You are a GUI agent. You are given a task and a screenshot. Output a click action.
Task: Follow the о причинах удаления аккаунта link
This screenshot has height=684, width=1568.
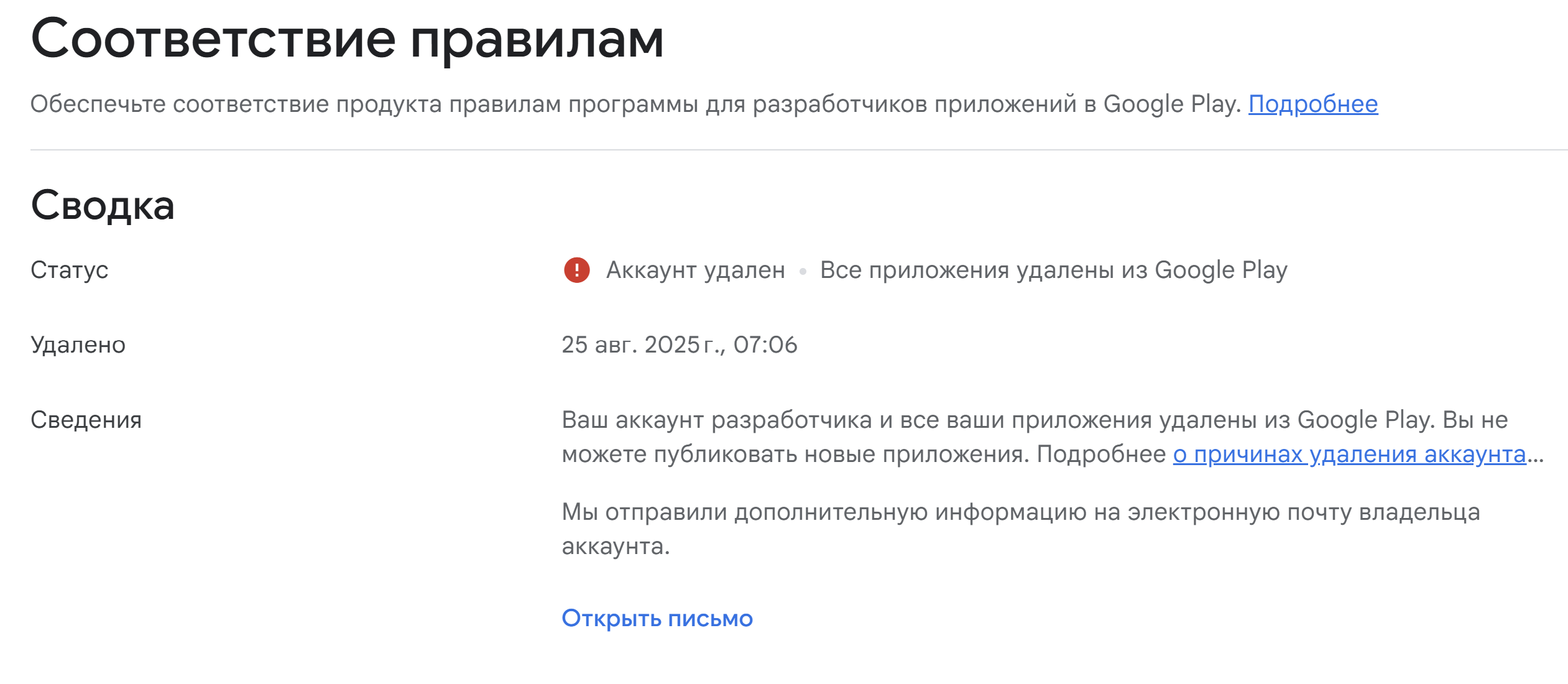(x=1349, y=455)
